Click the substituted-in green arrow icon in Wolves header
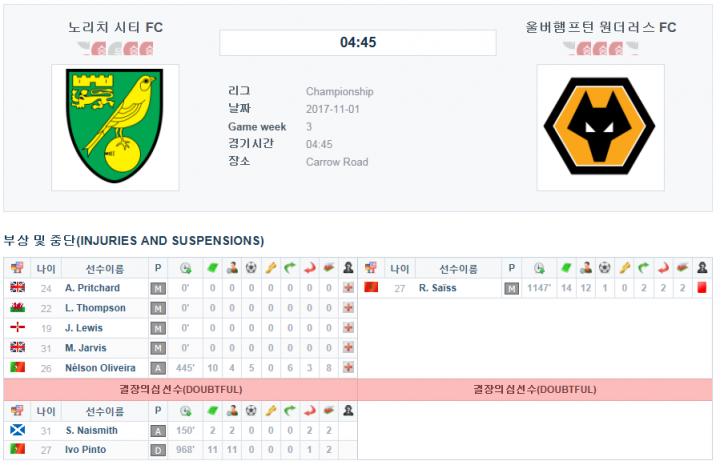This screenshot has width=720, height=465. 643,268
